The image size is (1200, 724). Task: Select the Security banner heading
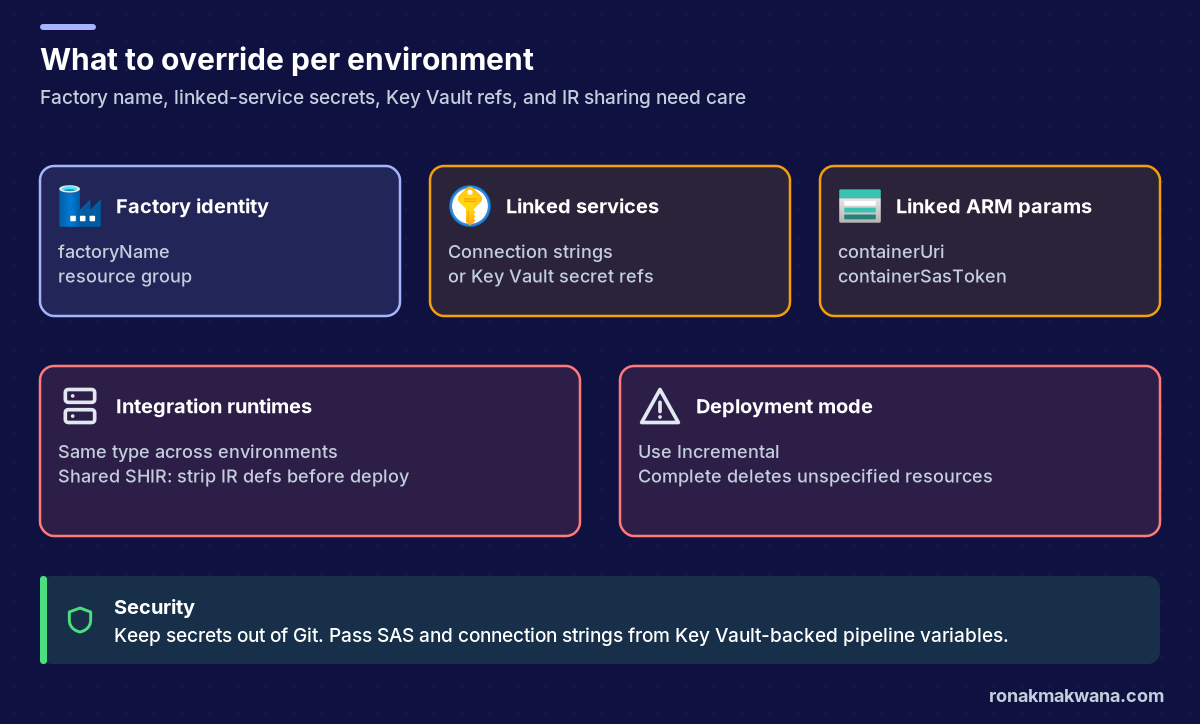[154, 607]
